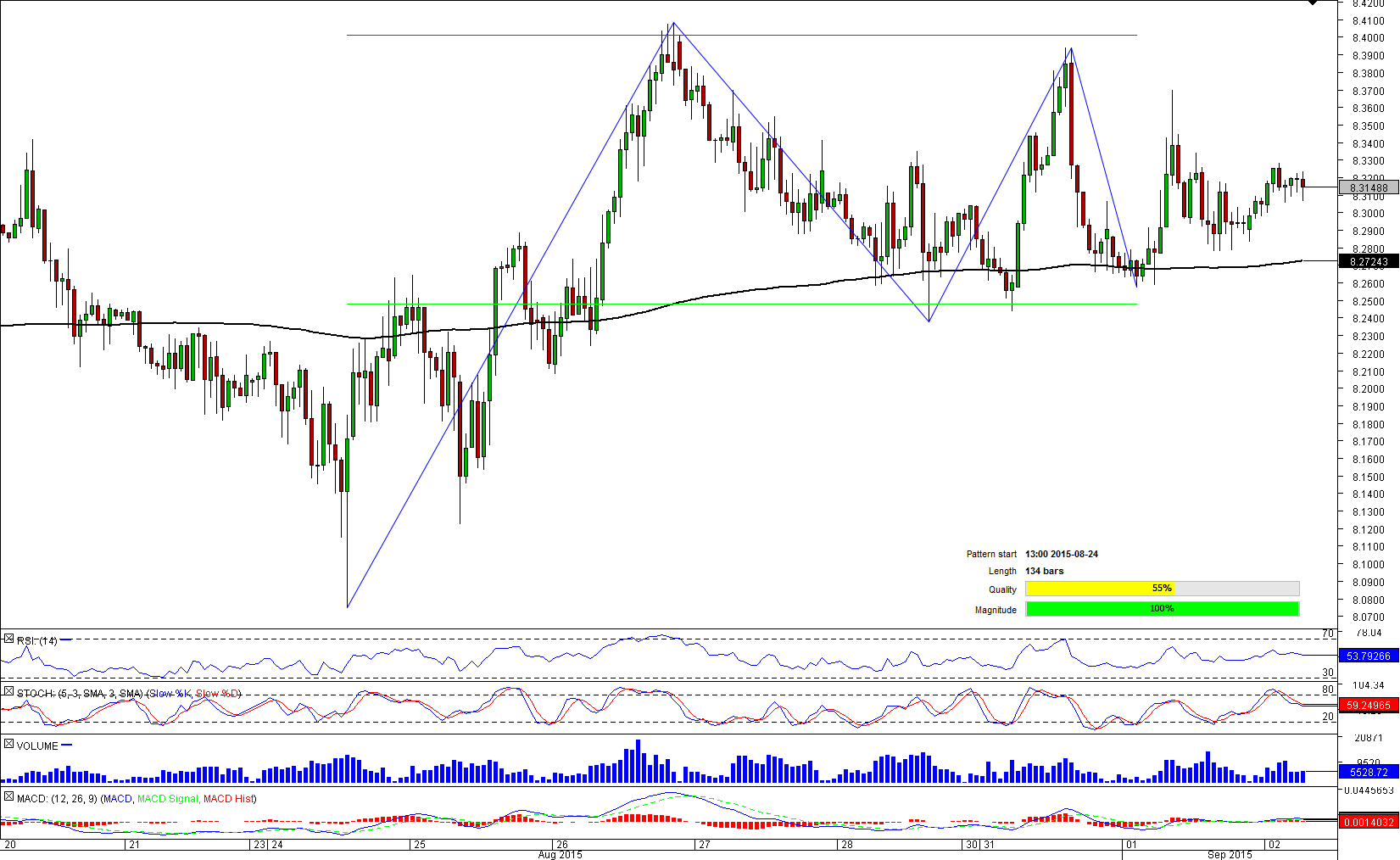Screen dimensions: 1400x860
Task: Click the stochastic value tag 59.24965
Action: point(1368,705)
